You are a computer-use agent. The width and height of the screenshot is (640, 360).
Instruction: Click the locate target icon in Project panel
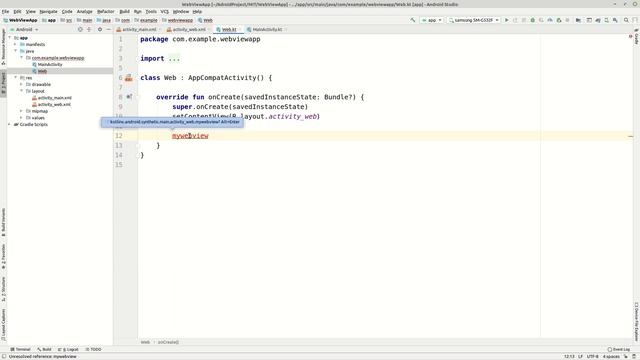point(80,29)
